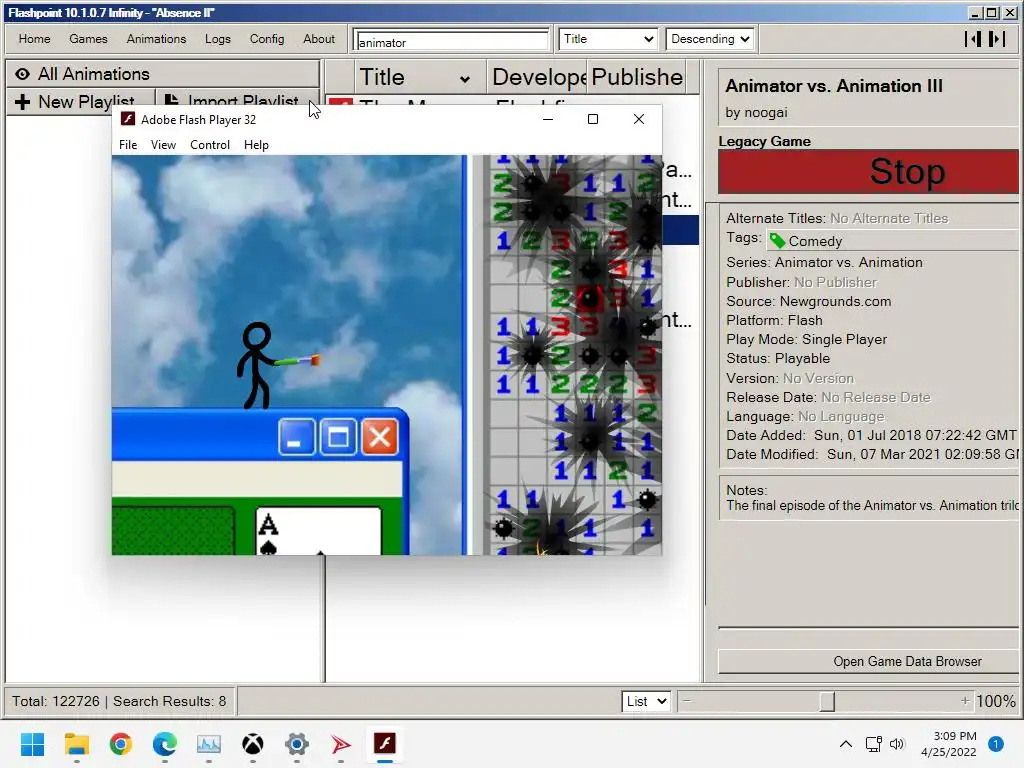Click 'Total: 122726 | Search Results: 8' status
This screenshot has width=1024, height=768.
click(119, 701)
